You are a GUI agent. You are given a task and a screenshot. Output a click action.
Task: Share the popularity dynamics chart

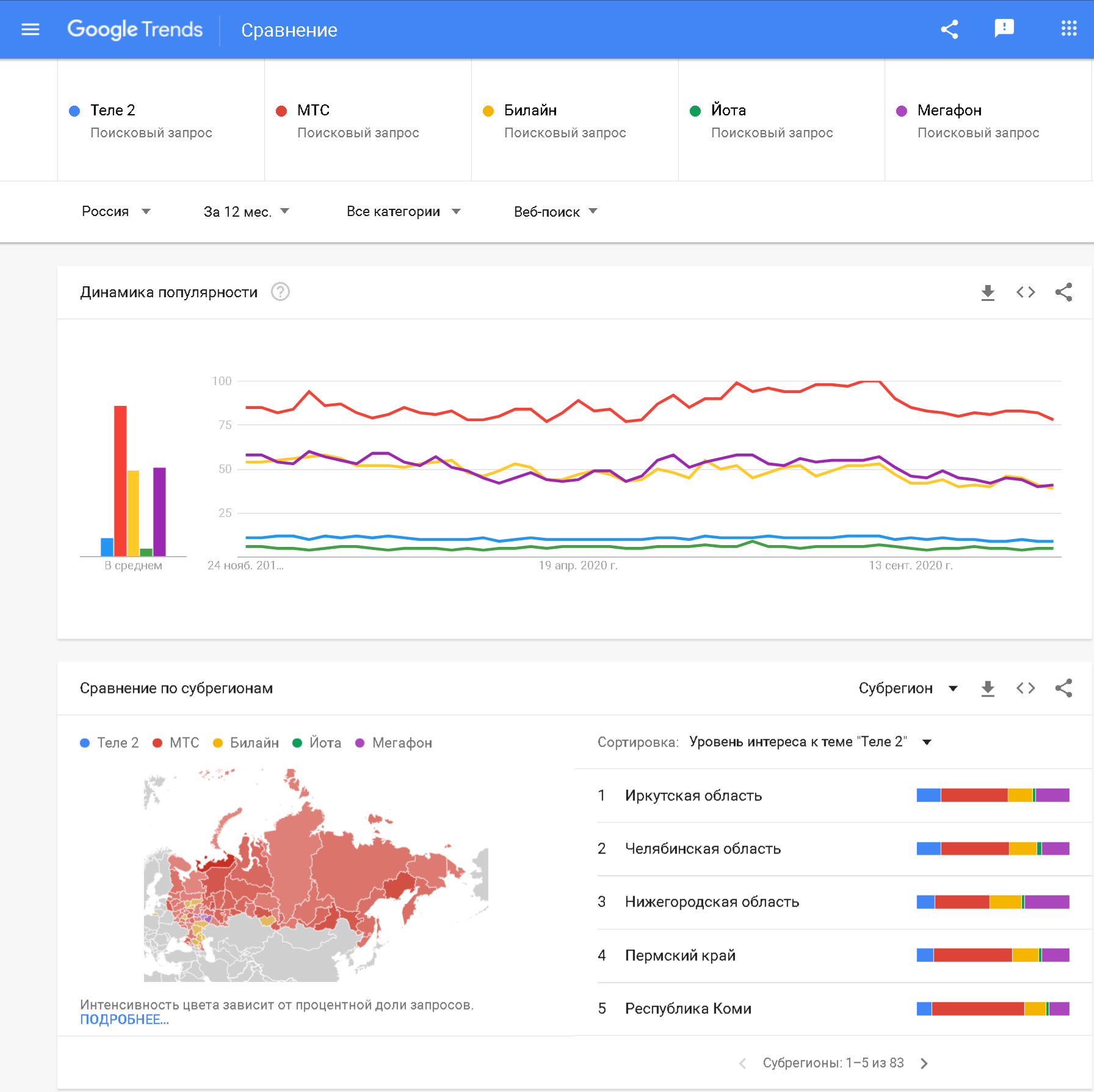1063,292
